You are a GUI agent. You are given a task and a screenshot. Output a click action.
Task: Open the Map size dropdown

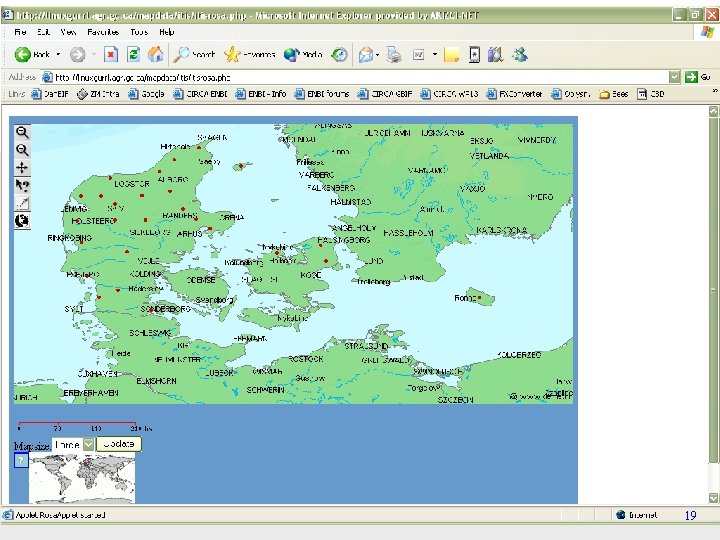click(89, 444)
